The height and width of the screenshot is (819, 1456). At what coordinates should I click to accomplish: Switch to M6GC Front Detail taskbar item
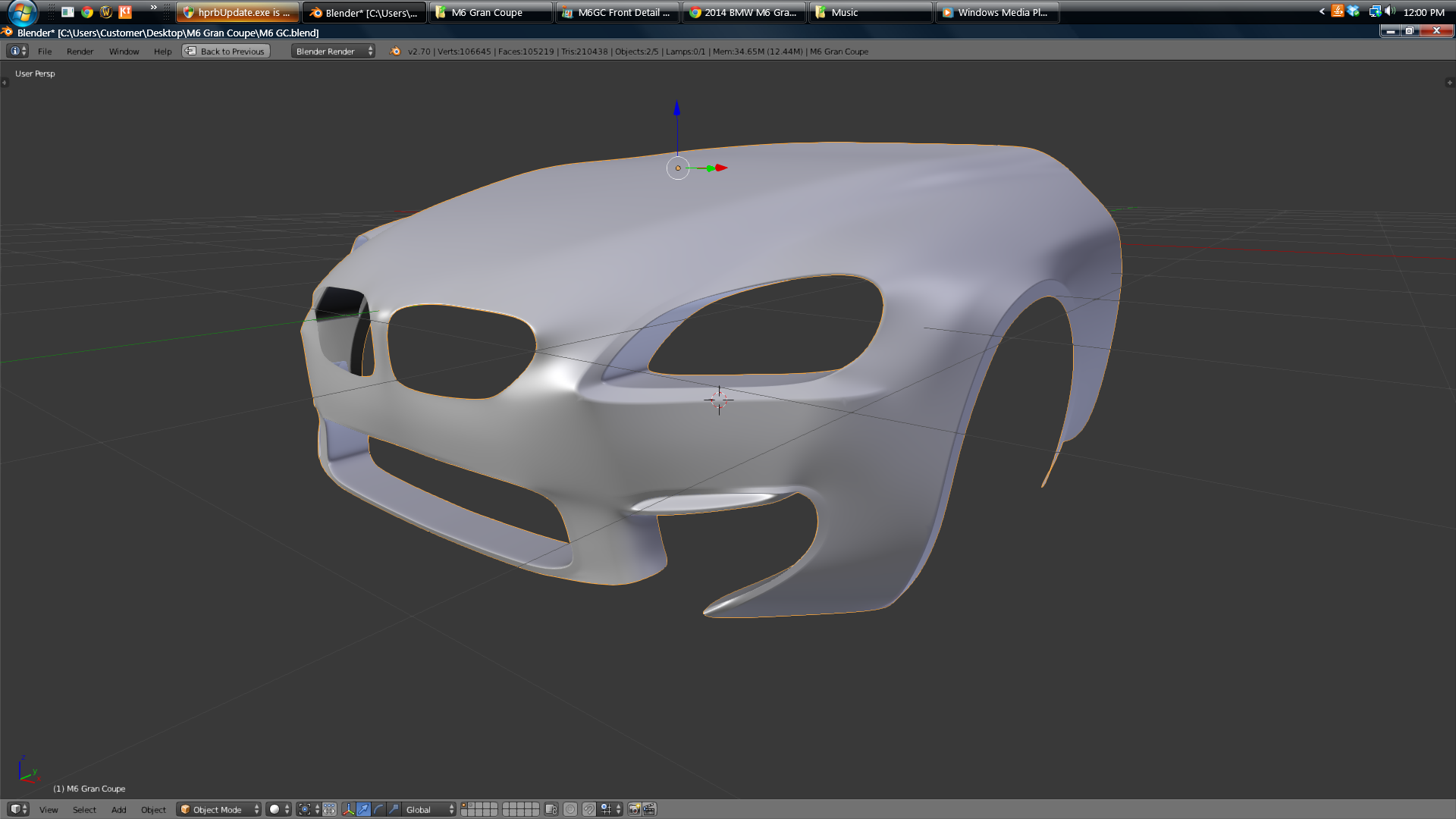click(617, 12)
